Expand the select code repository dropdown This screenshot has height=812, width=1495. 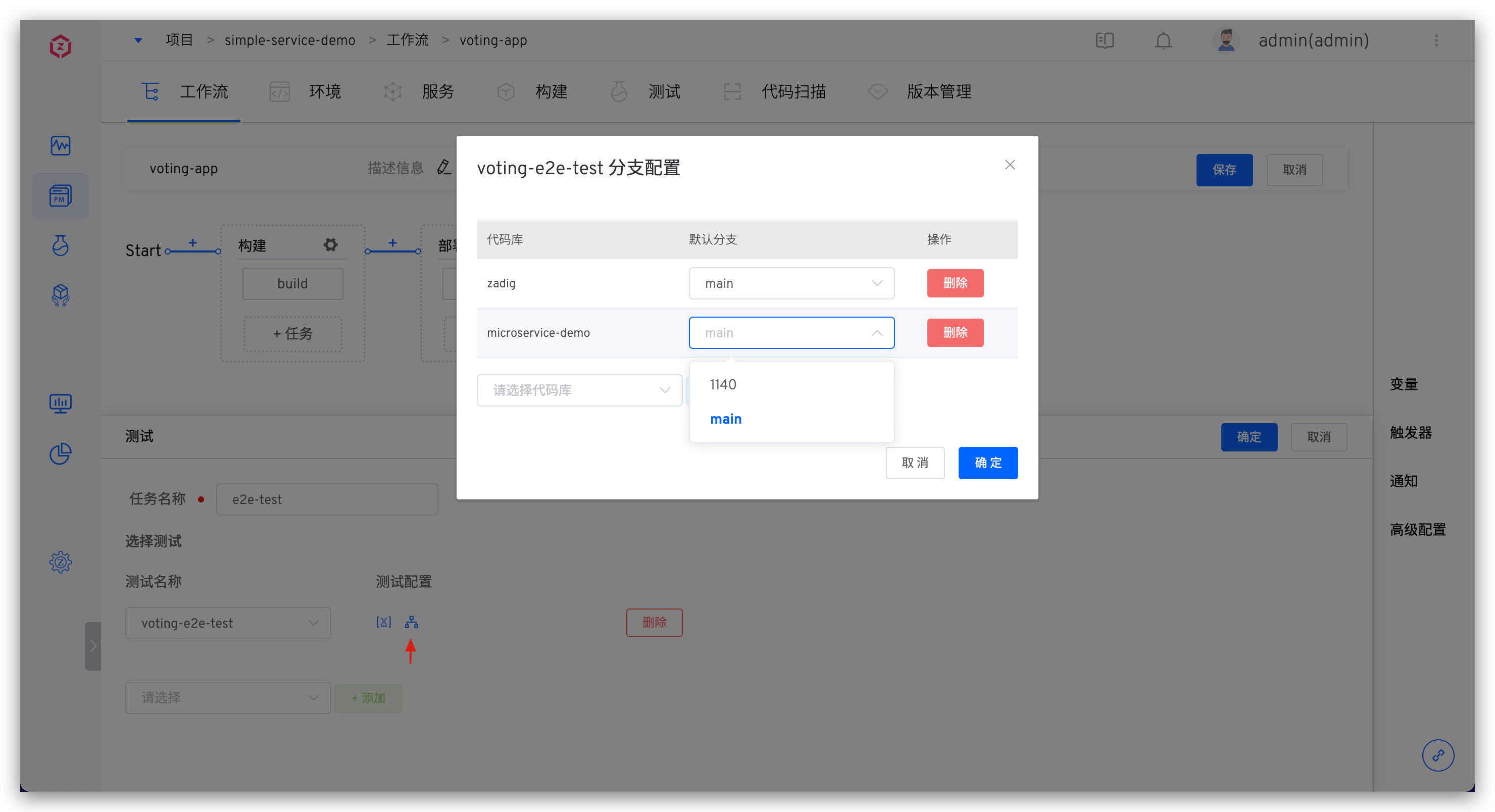pyautogui.click(x=579, y=390)
